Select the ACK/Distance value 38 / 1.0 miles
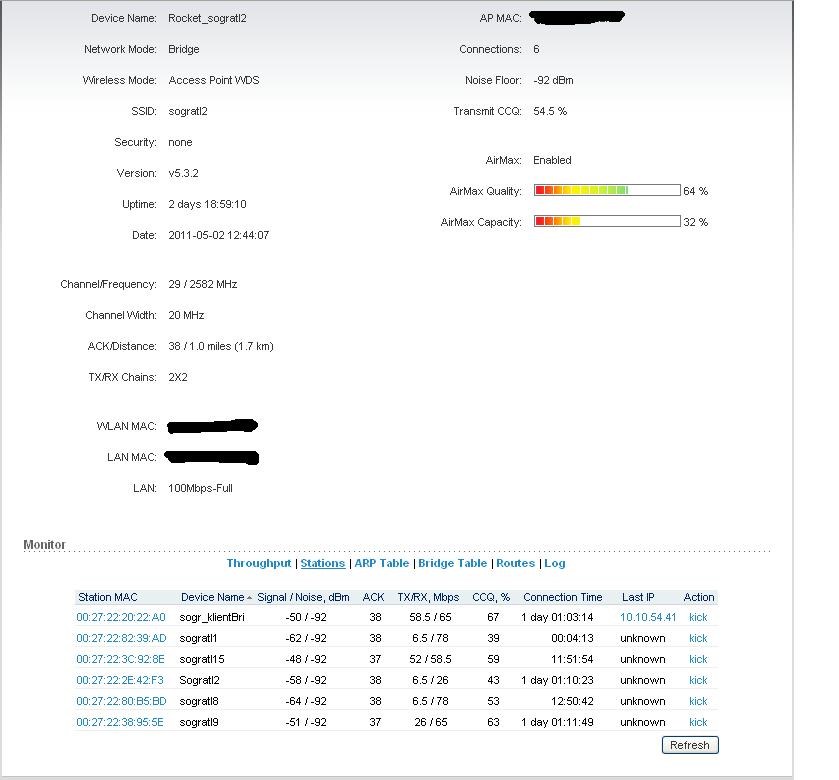The width and height of the screenshot is (839, 780). click(221, 347)
